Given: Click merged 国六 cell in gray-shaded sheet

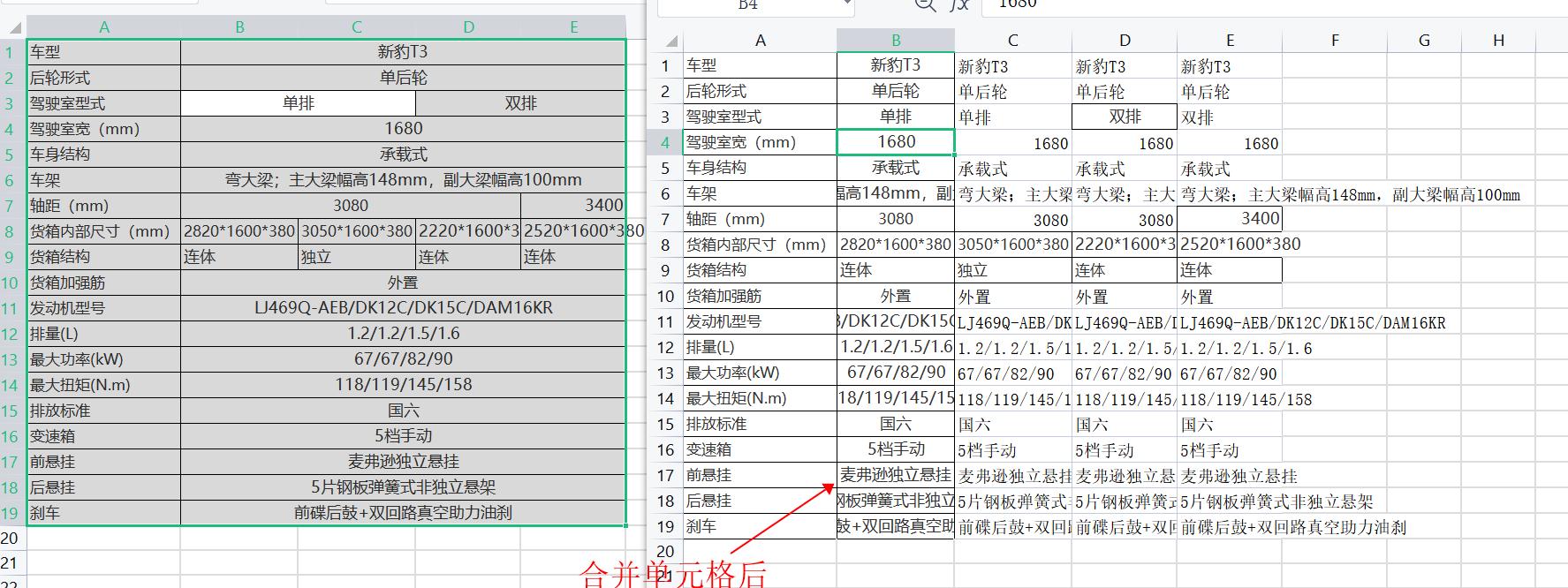Looking at the screenshot, I should pyautogui.click(x=404, y=411).
